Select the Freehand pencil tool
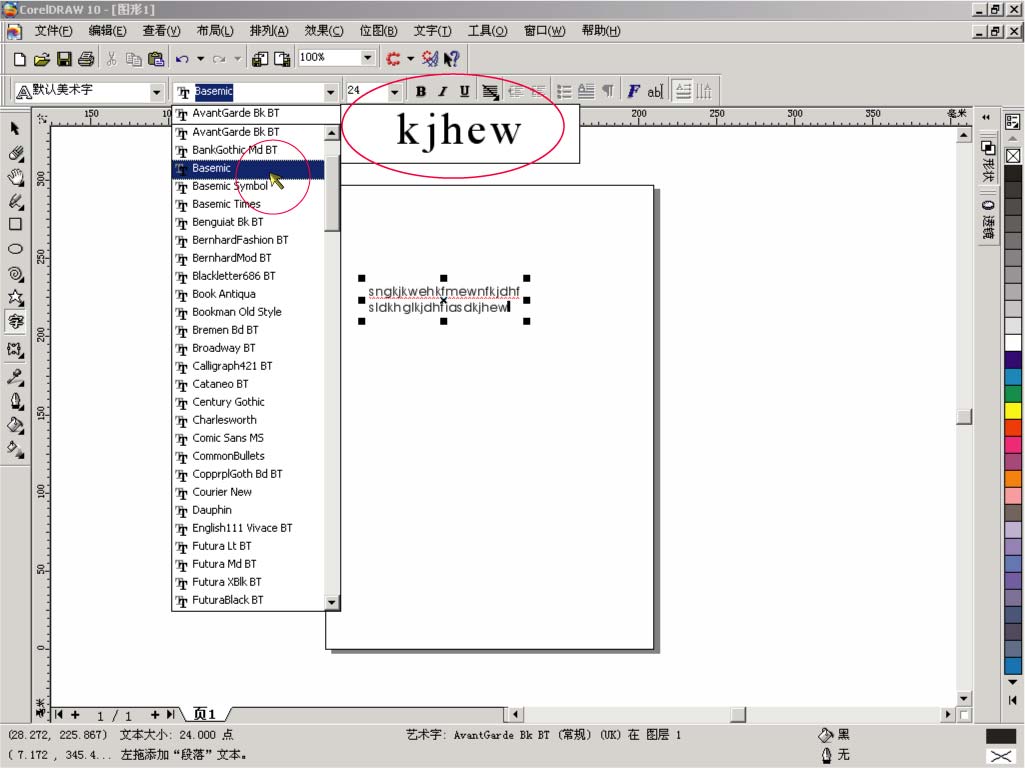 tap(16, 201)
